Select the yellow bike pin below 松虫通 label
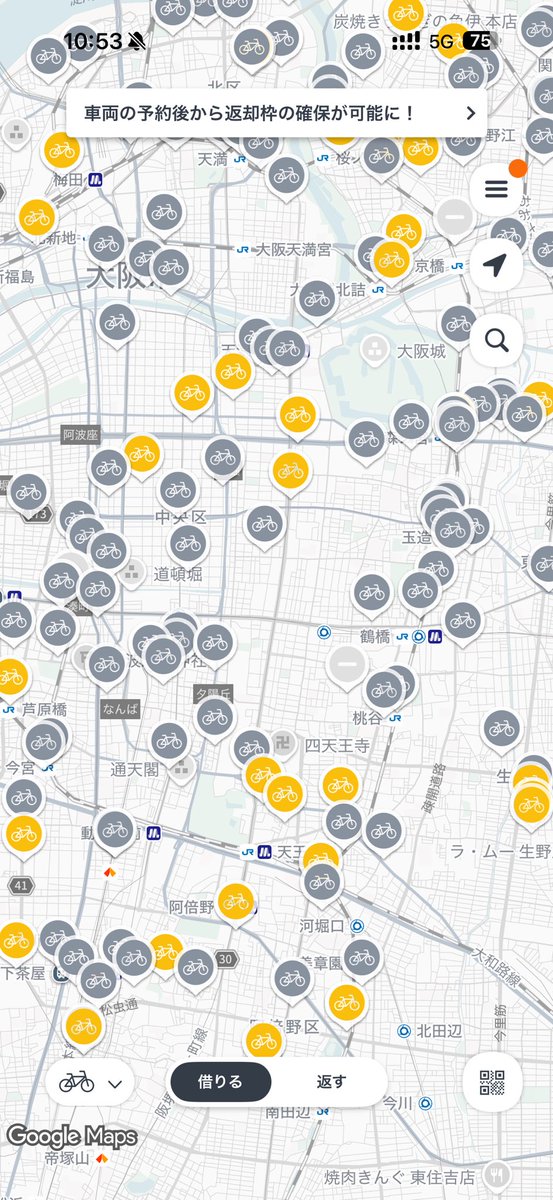Viewport: 553px width, 1200px height. (x=84, y=1027)
